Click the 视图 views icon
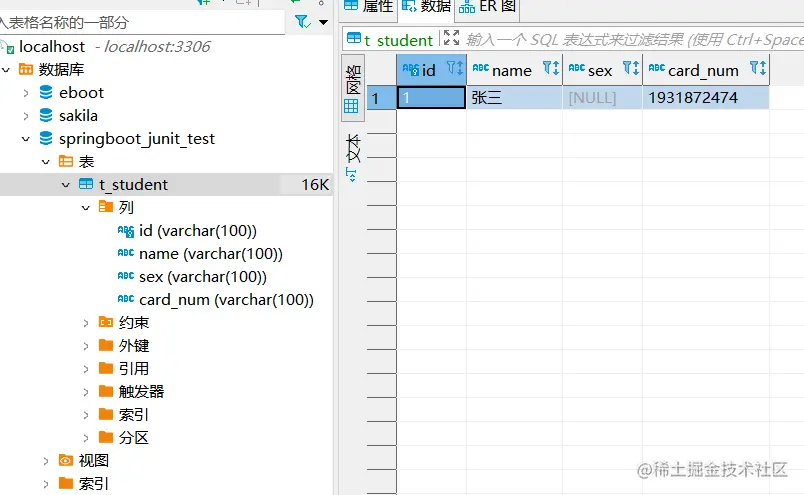Screen dimensions: 804x495 (66, 460)
